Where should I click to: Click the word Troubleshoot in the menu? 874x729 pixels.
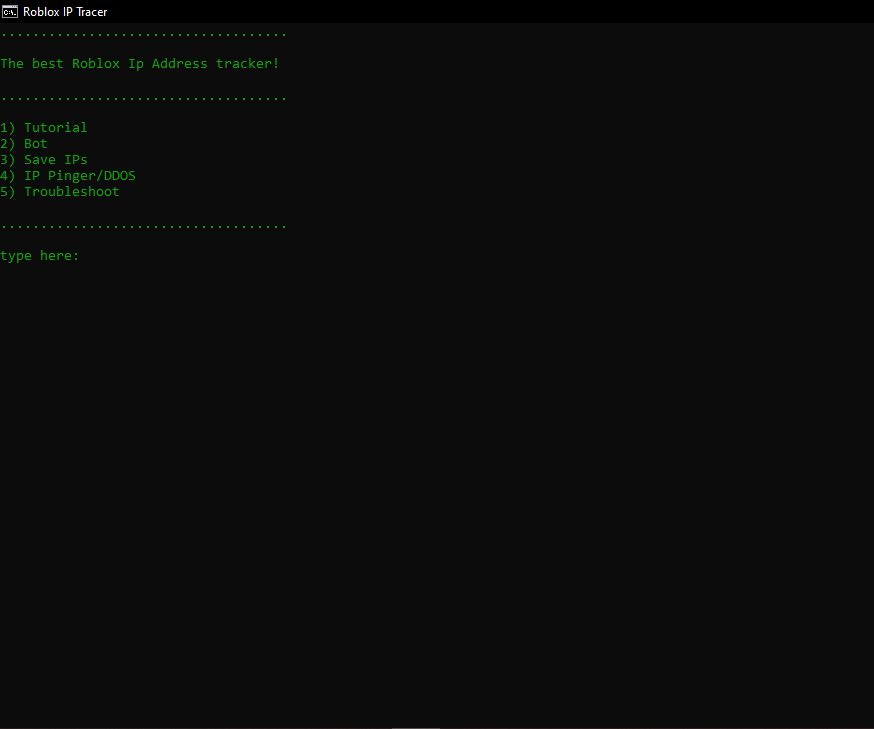pos(71,191)
